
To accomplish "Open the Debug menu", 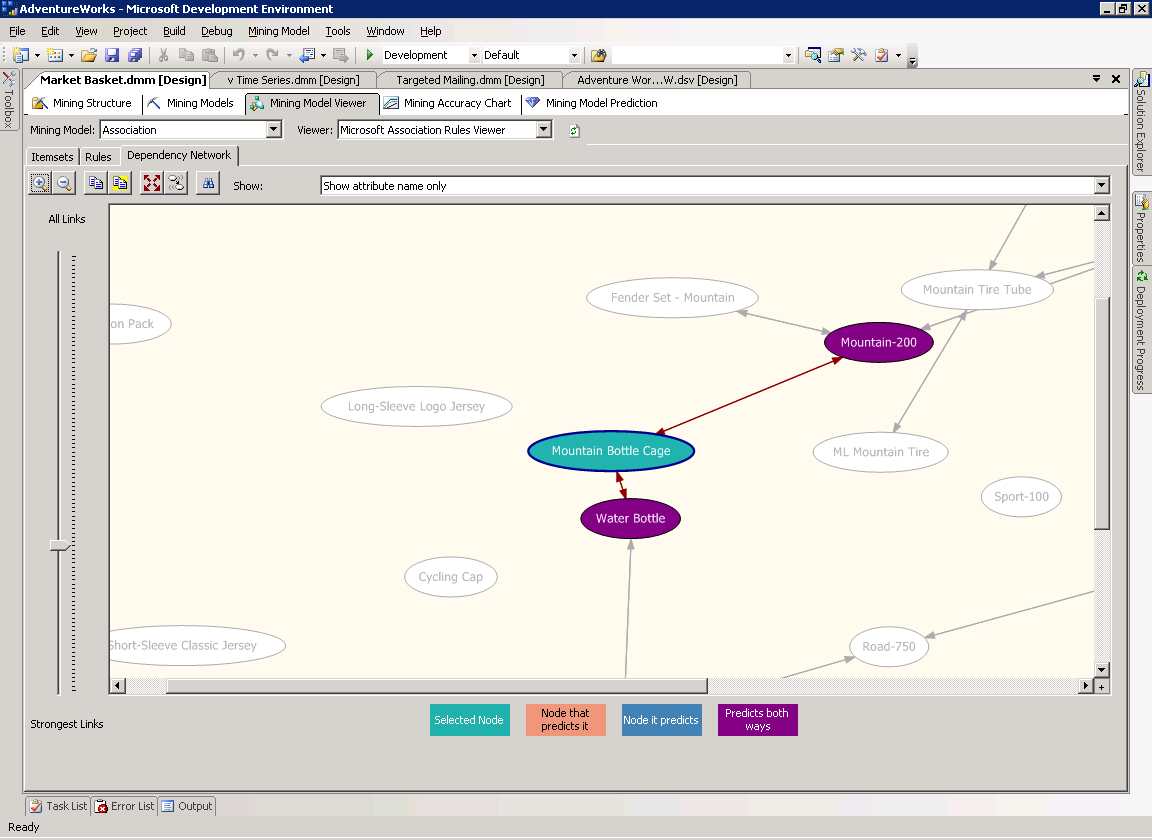I will coord(217,31).
